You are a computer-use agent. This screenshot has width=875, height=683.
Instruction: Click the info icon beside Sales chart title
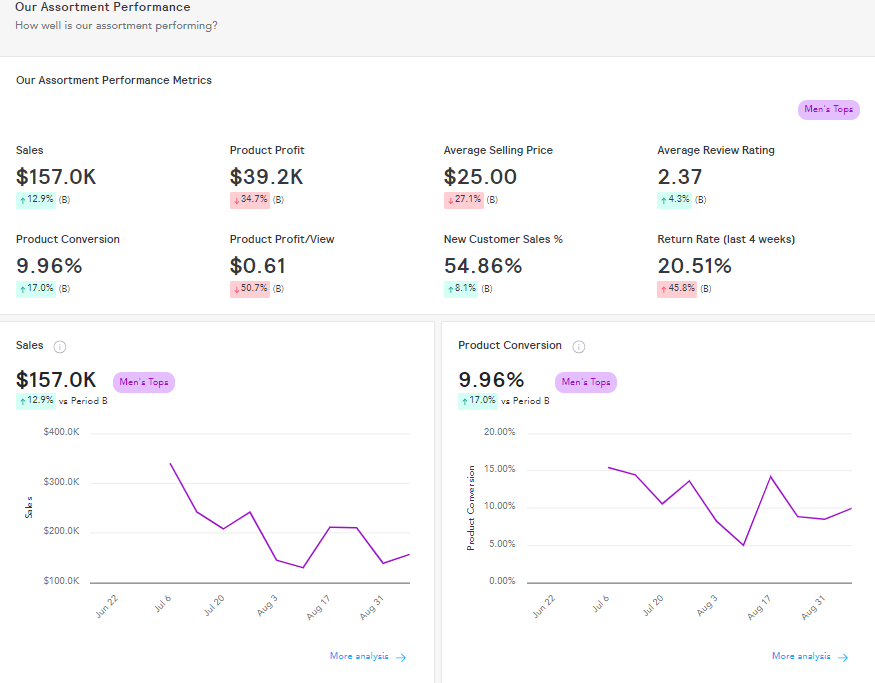click(x=60, y=347)
